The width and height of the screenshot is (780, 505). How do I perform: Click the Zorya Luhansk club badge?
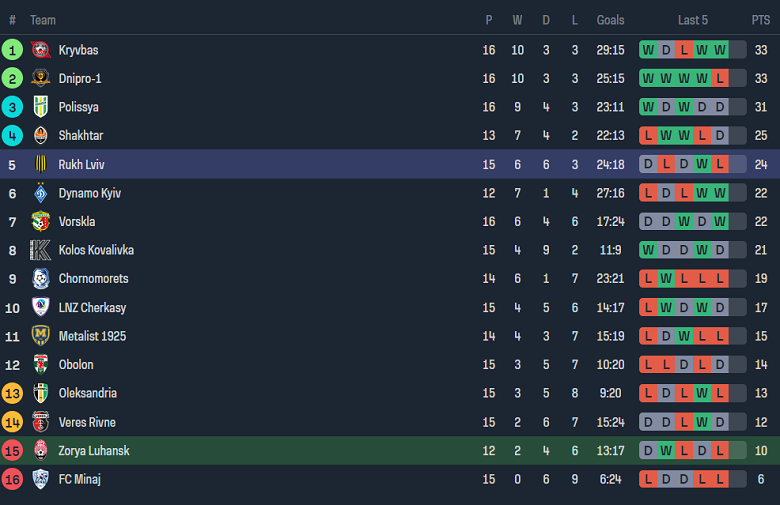pos(41,451)
